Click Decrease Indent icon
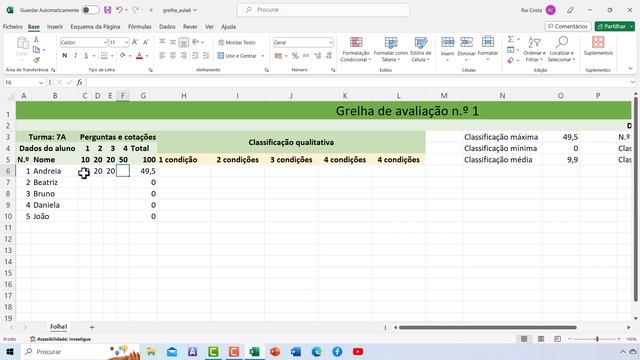This screenshot has width=640, height=360. [x=195, y=56]
